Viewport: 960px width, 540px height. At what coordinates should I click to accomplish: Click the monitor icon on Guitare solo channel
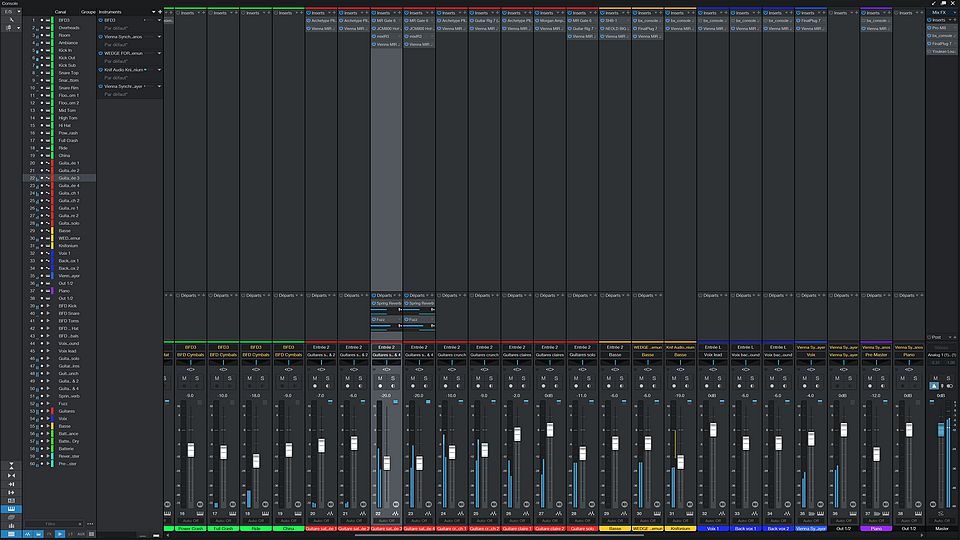(590, 386)
